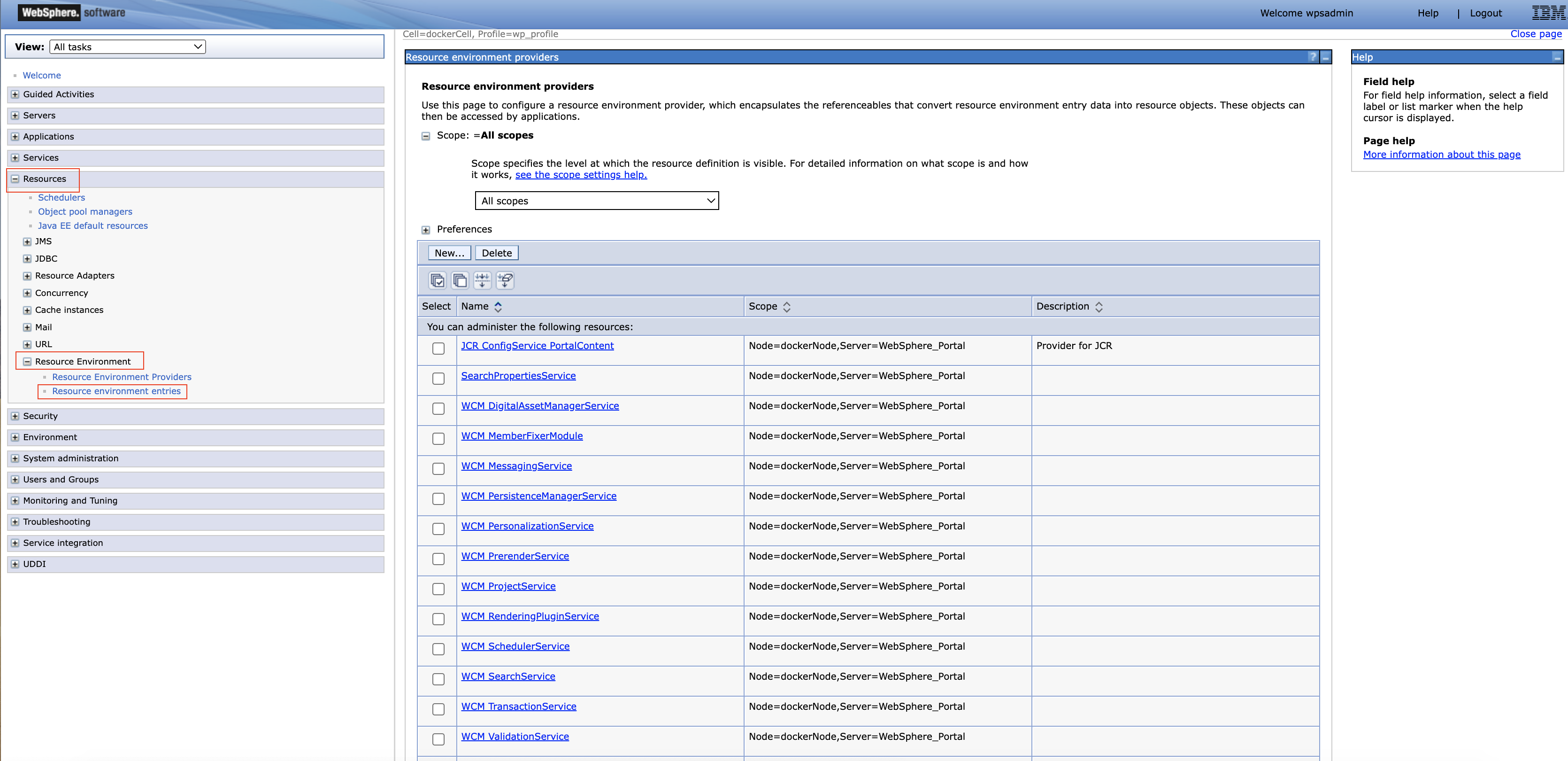This screenshot has height=761, width=1568.
Task: Open the Help menu in the top bar
Action: [1428, 13]
